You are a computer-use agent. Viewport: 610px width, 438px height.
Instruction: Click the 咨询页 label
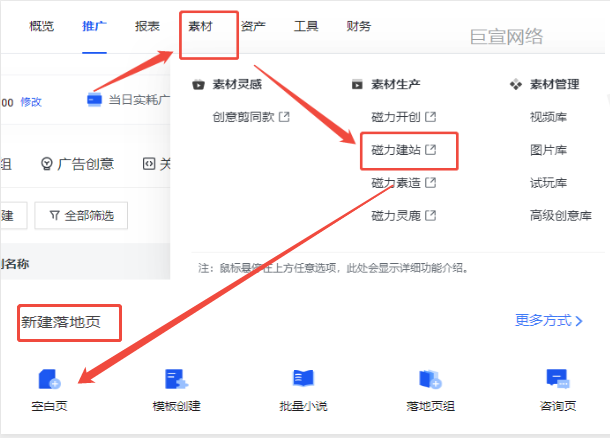pyautogui.click(x=558, y=406)
